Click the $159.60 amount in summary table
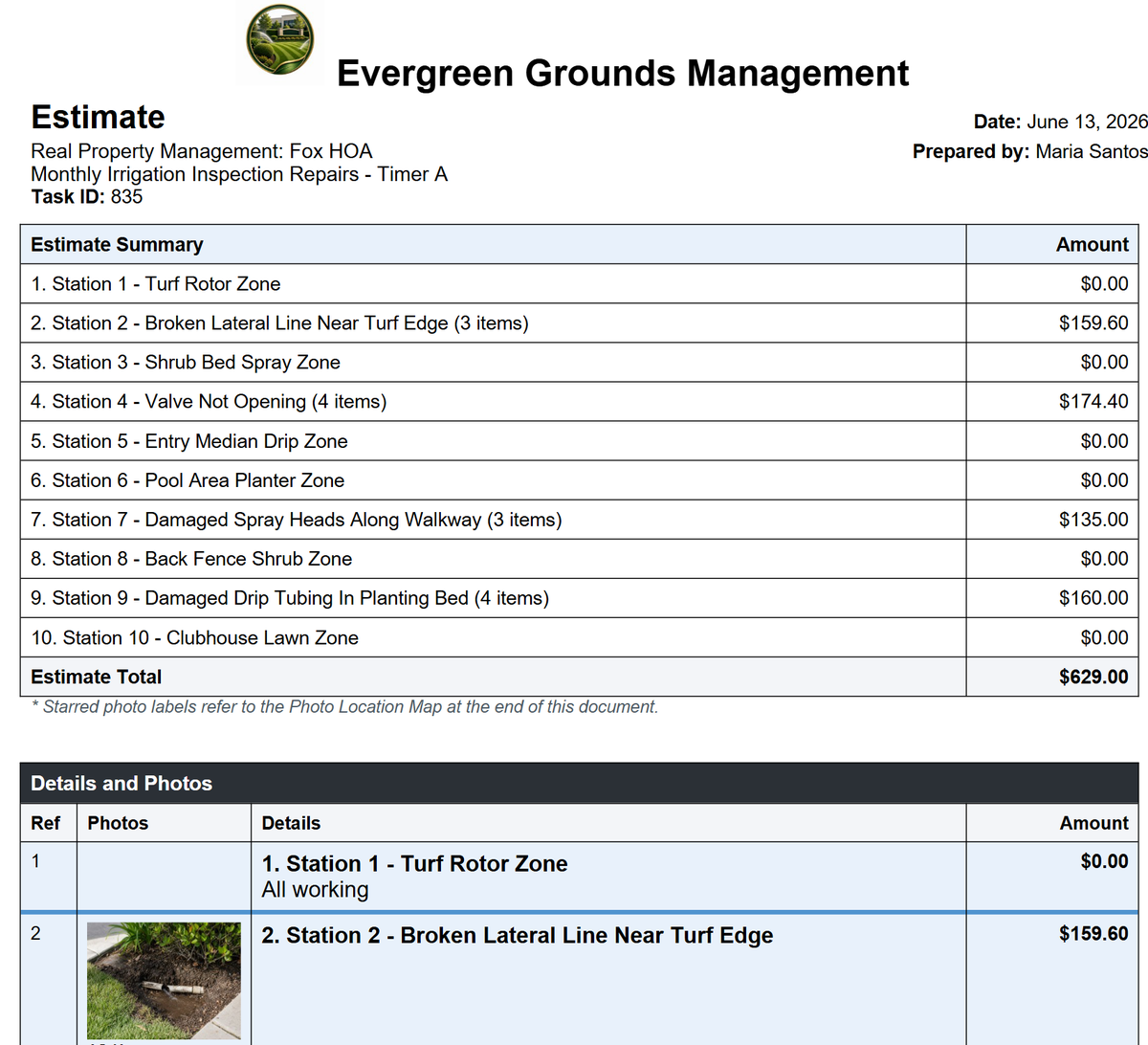Screen dimensions: 1148x1045 [1093, 322]
